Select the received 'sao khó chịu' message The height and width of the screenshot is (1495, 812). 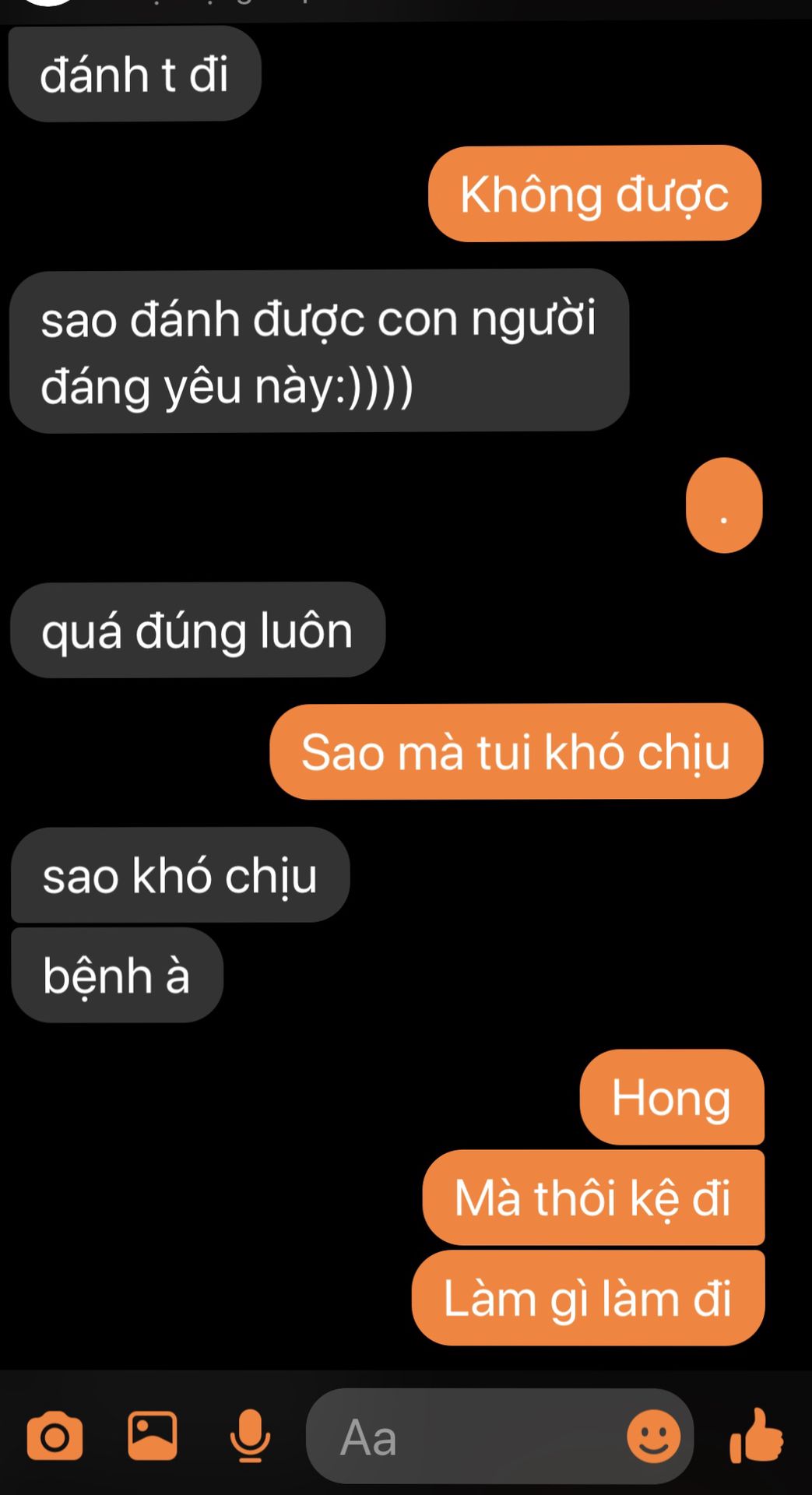181,875
